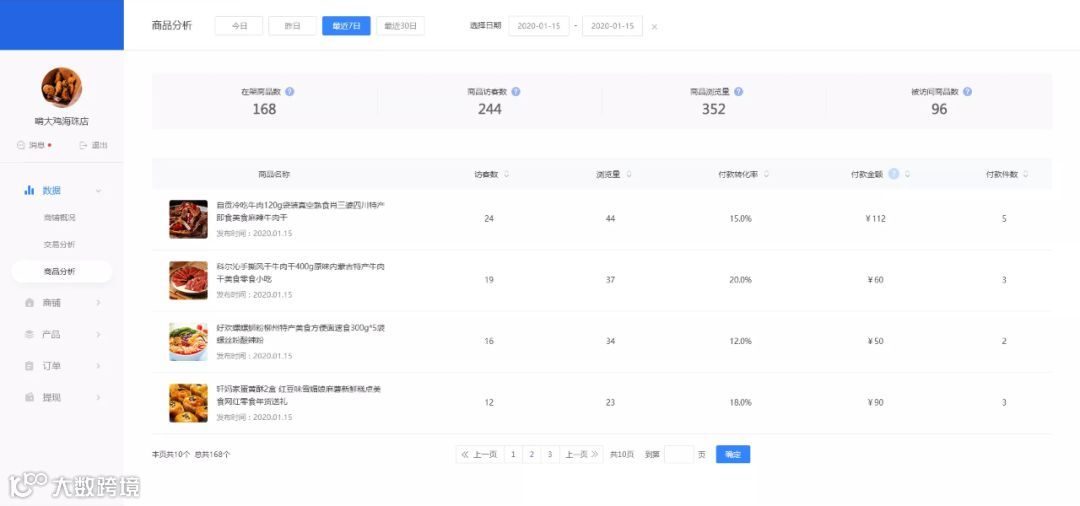This screenshot has height=506, width=1080.
Task: Expand the 商铺 sidebar section
Action: point(98,302)
